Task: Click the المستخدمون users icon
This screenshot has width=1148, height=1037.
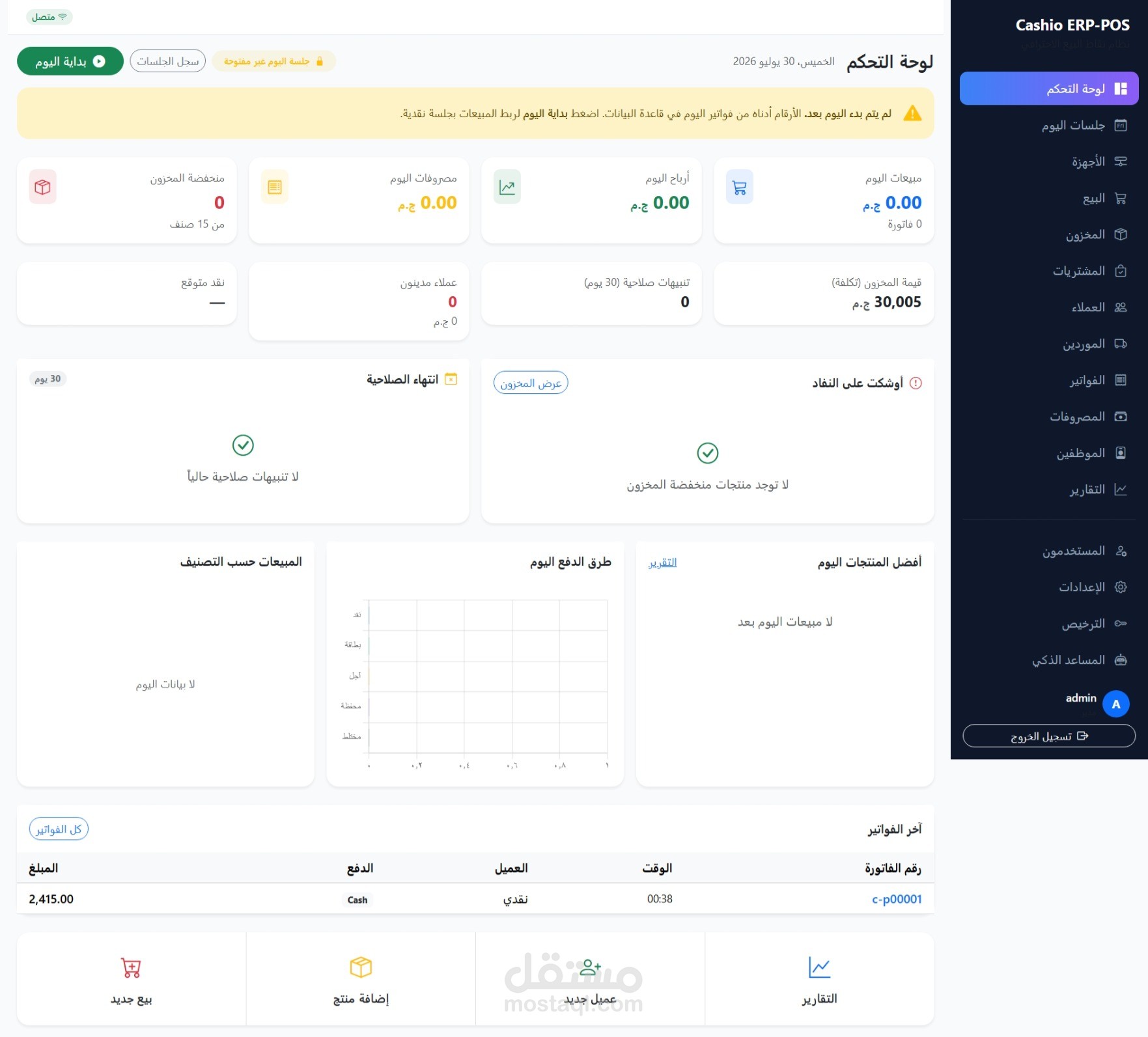Action: (x=1121, y=551)
